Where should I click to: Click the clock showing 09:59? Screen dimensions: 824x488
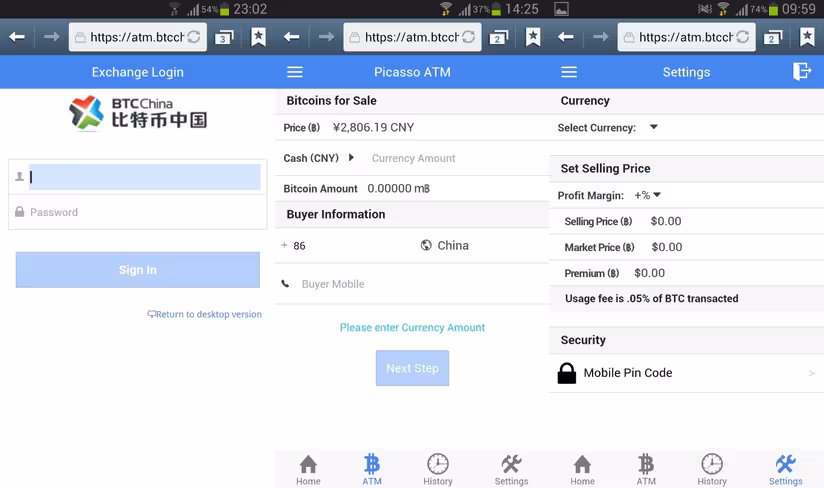pyautogui.click(x=799, y=9)
